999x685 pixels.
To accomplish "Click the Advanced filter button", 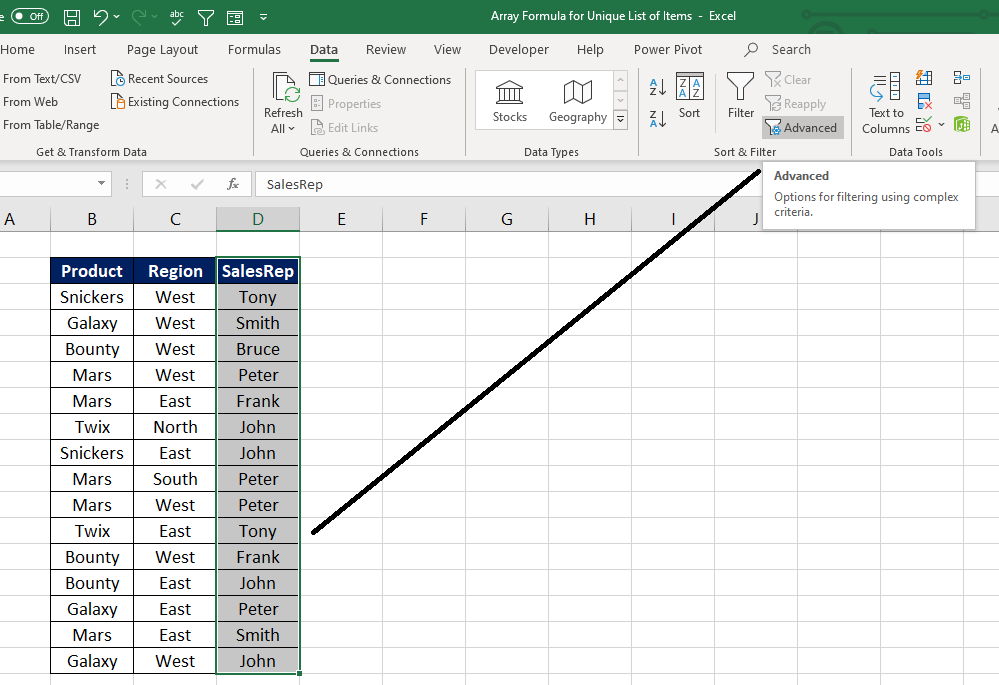I will [802, 128].
